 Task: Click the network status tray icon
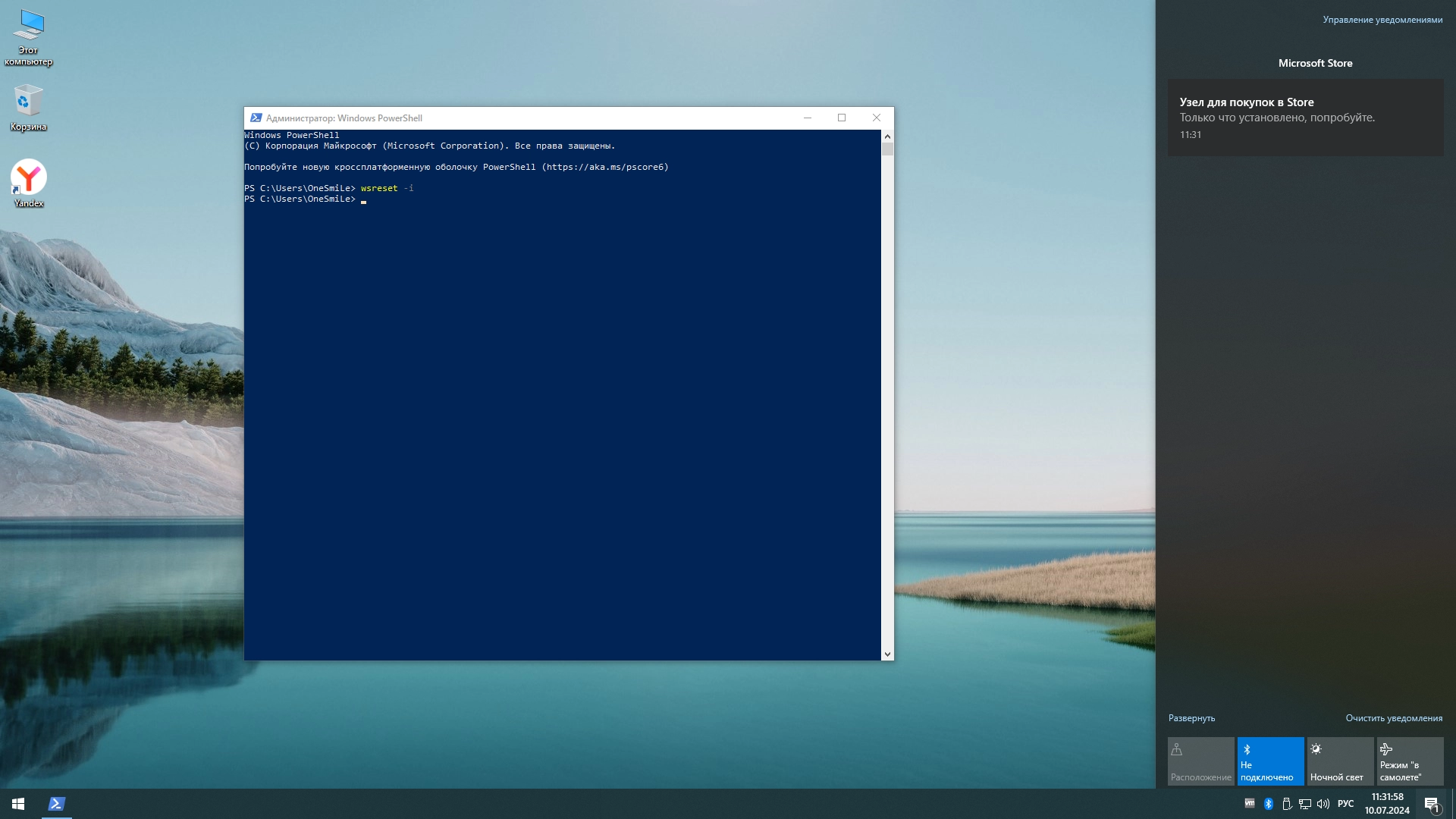[1304, 803]
